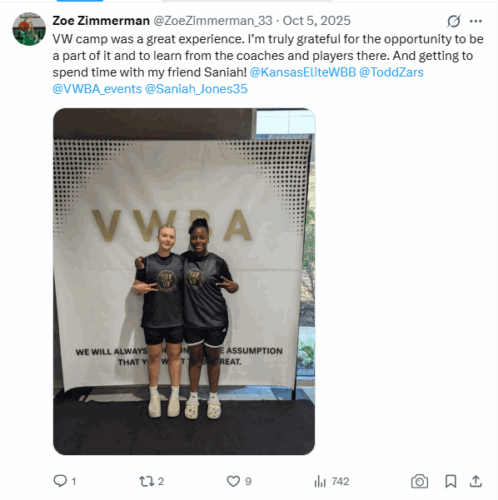Click the Zoe Zimmerman display name
The image size is (498, 500).
pyautogui.click(x=101, y=21)
